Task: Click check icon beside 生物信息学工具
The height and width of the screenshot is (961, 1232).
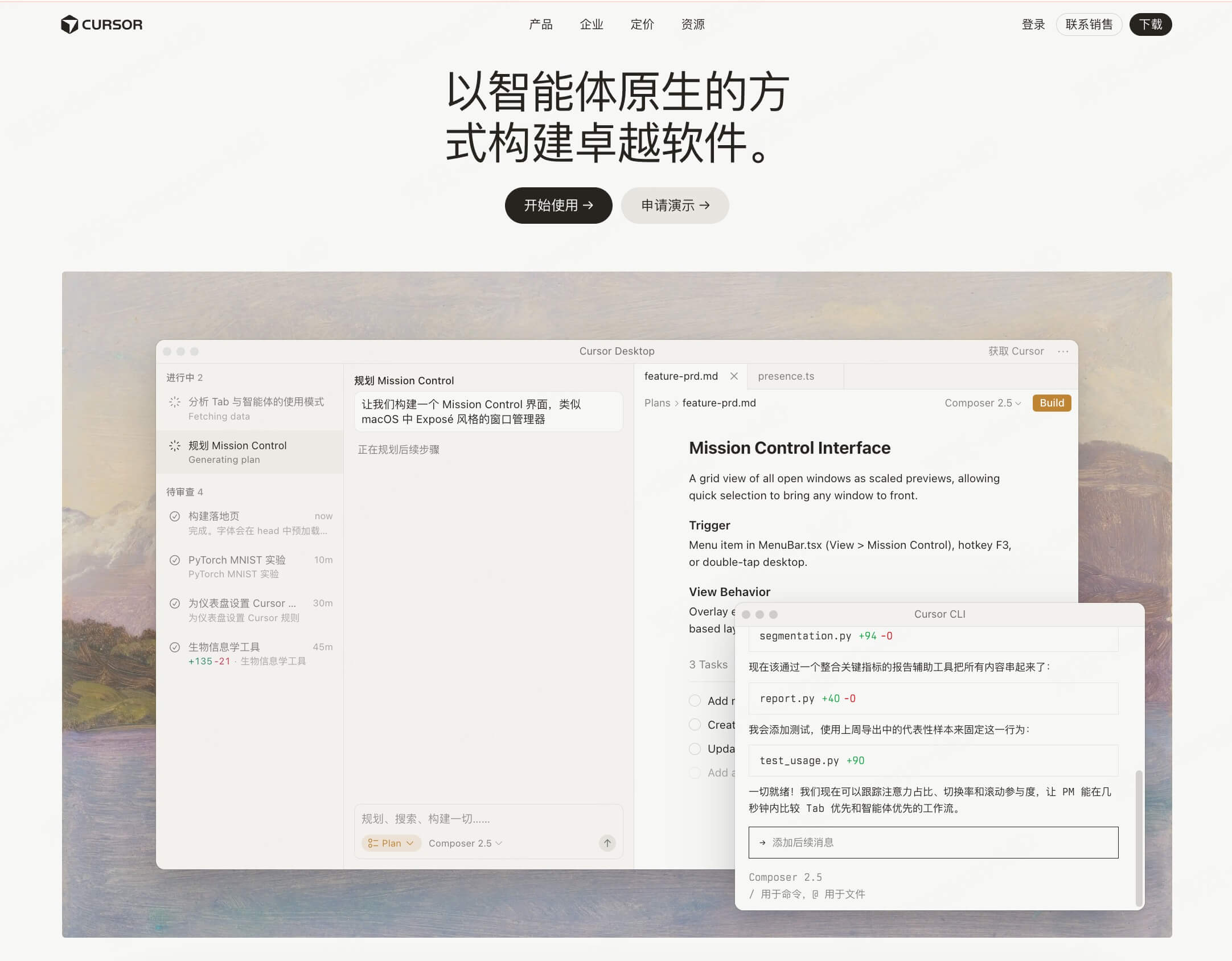Action: point(175,647)
